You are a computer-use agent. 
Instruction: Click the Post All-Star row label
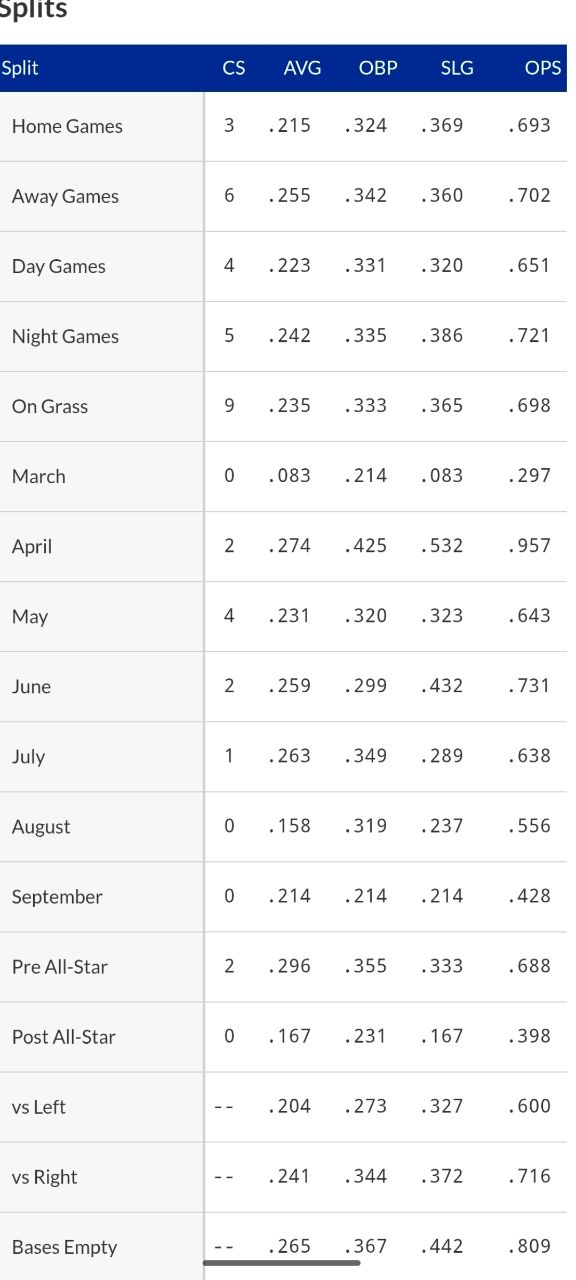tap(64, 1037)
